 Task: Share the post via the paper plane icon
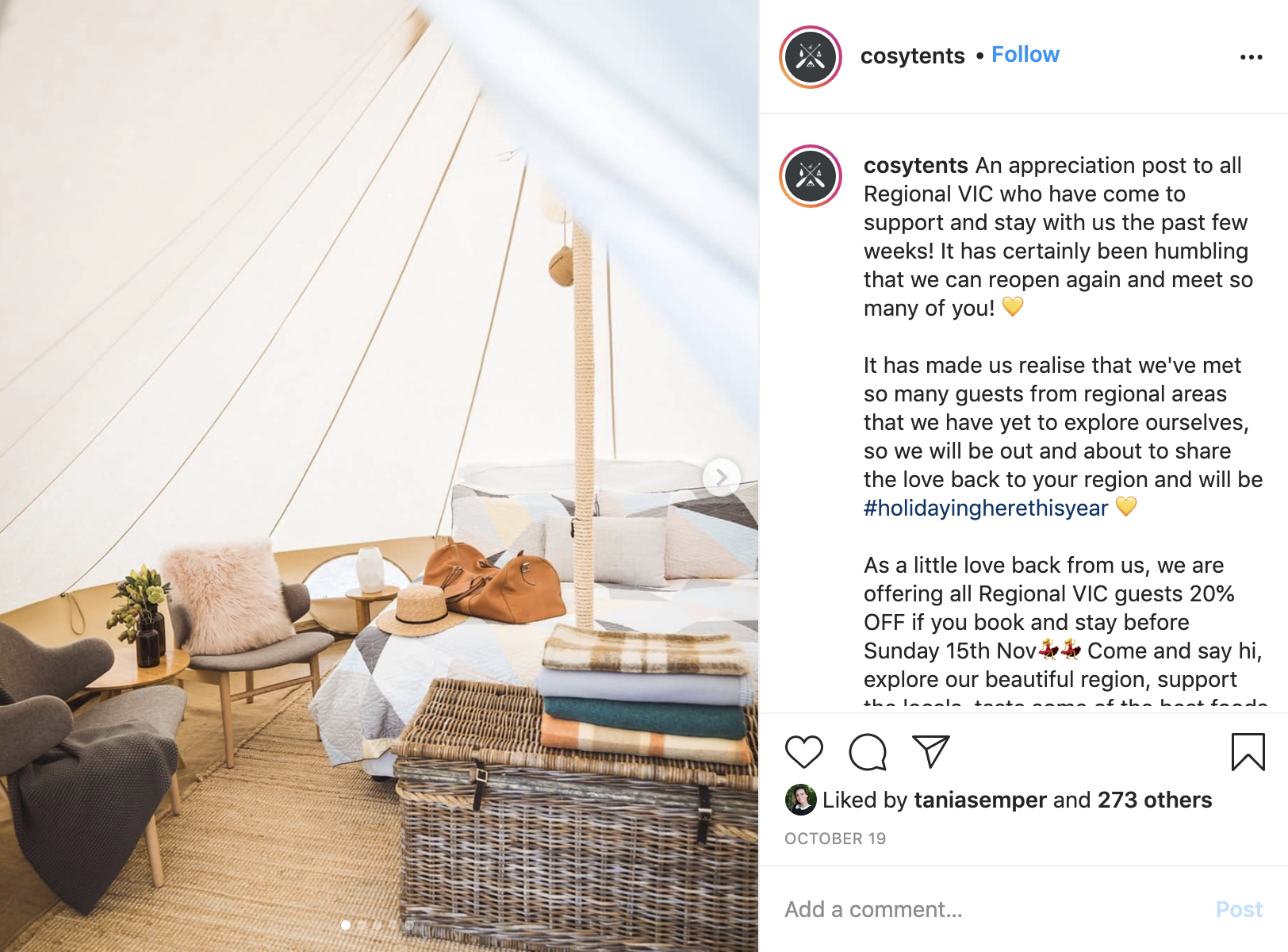(931, 751)
